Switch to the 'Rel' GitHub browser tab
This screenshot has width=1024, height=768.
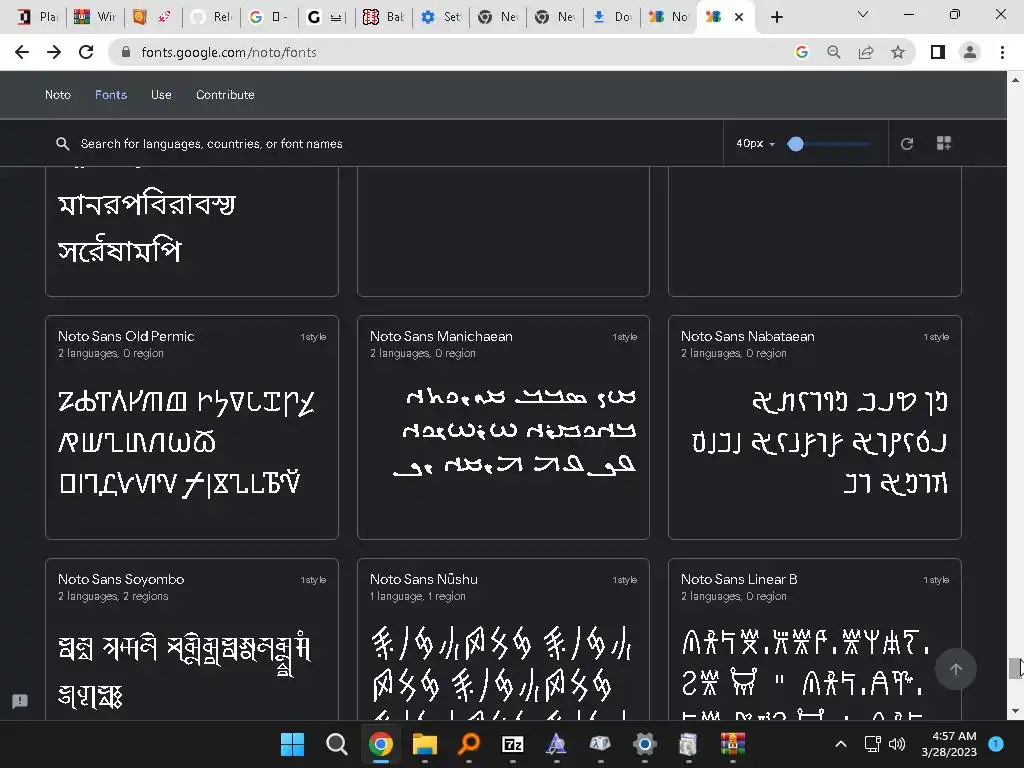click(212, 17)
